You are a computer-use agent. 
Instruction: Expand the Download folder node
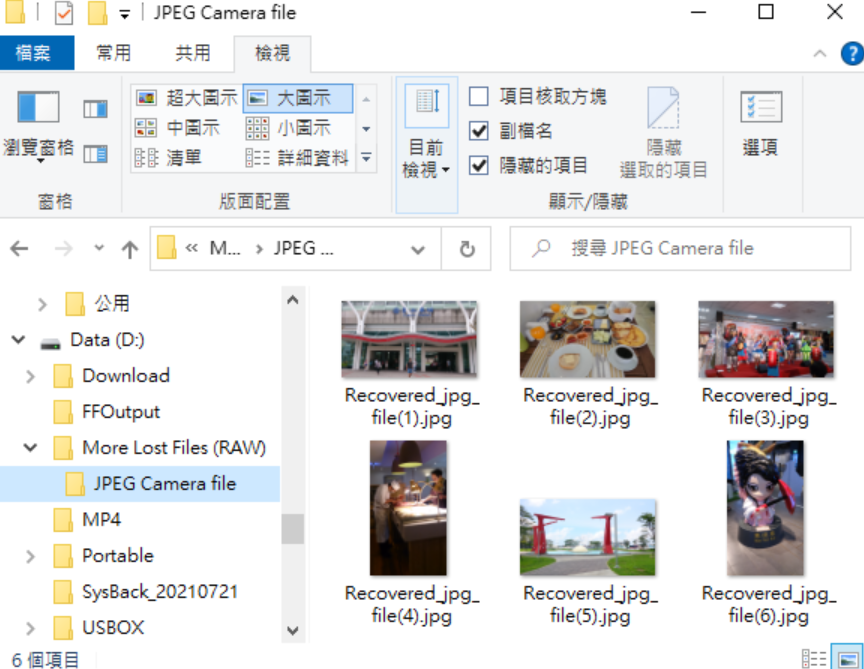click(x=30, y=376)
